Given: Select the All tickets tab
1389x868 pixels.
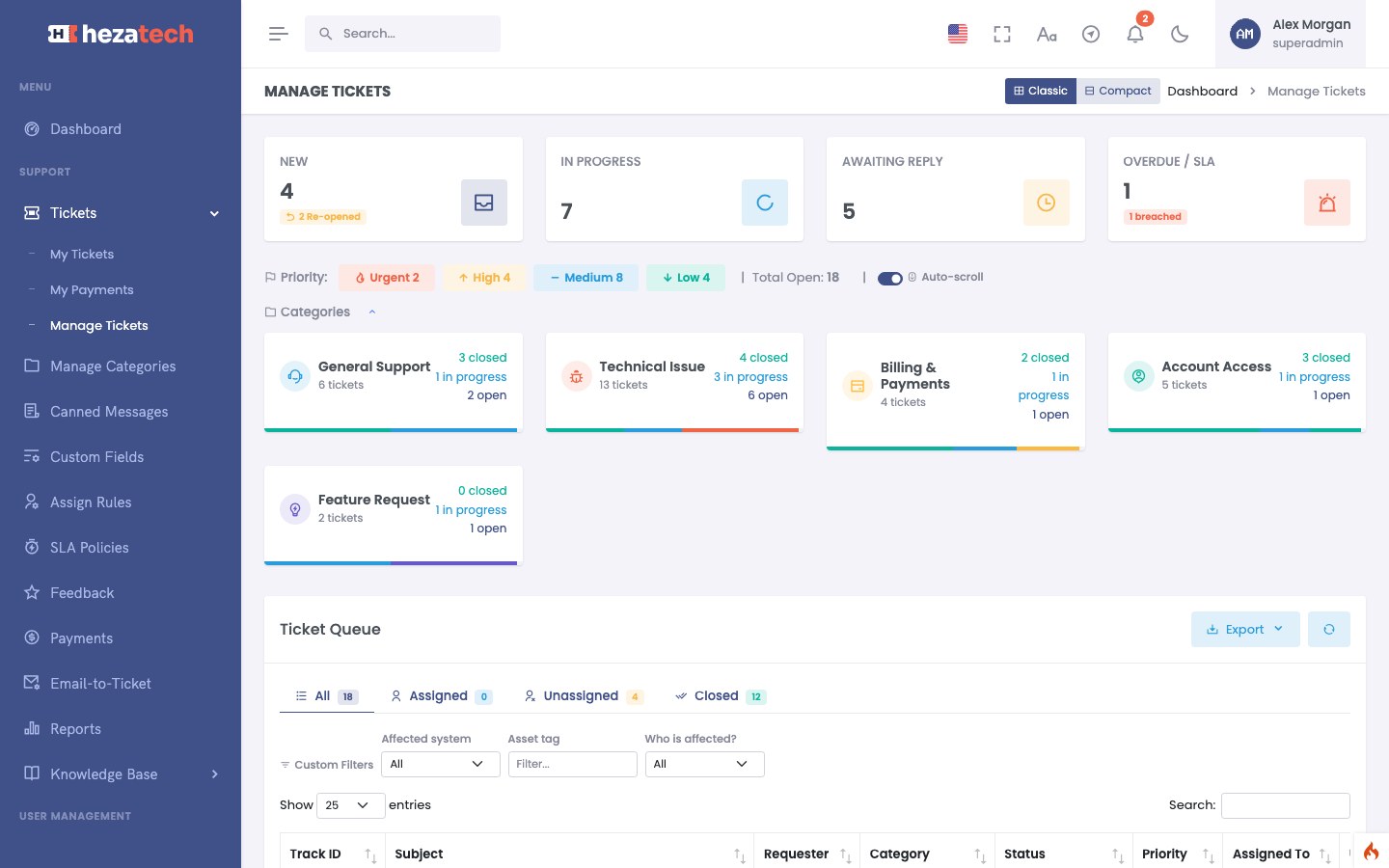Looking at the screenshot, I should point(326,696).
